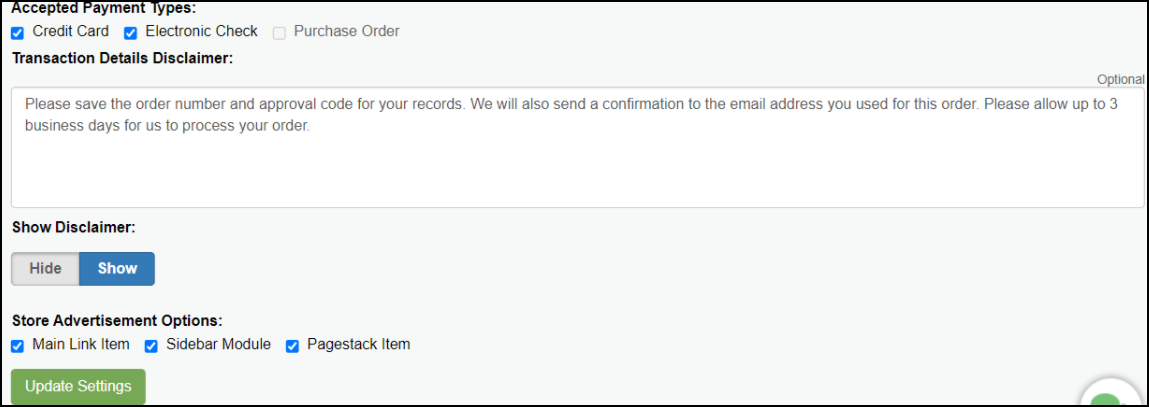
Task: Open the green chat widget bubble
Action: (1110, 395)
